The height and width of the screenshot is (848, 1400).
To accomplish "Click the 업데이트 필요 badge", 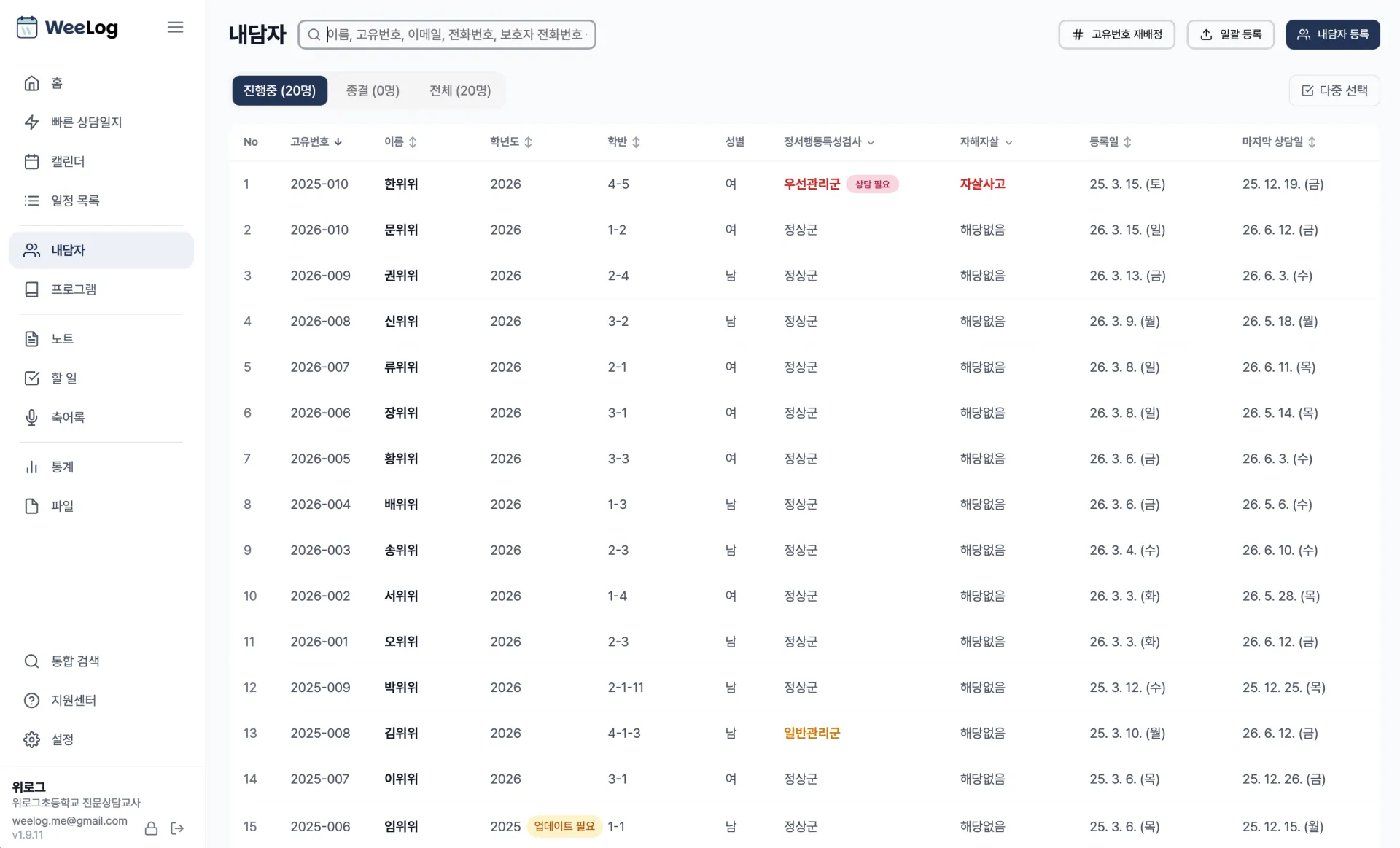I will pos(564,826).
